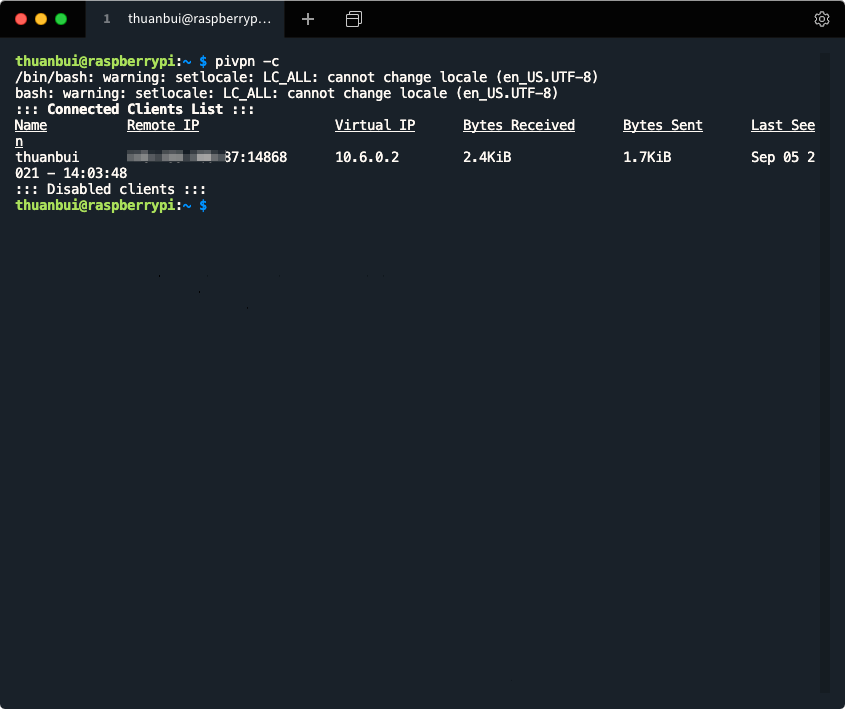Close the terminal window with the red button
This screenshot has height=709, width=845.
pos(20,19)
